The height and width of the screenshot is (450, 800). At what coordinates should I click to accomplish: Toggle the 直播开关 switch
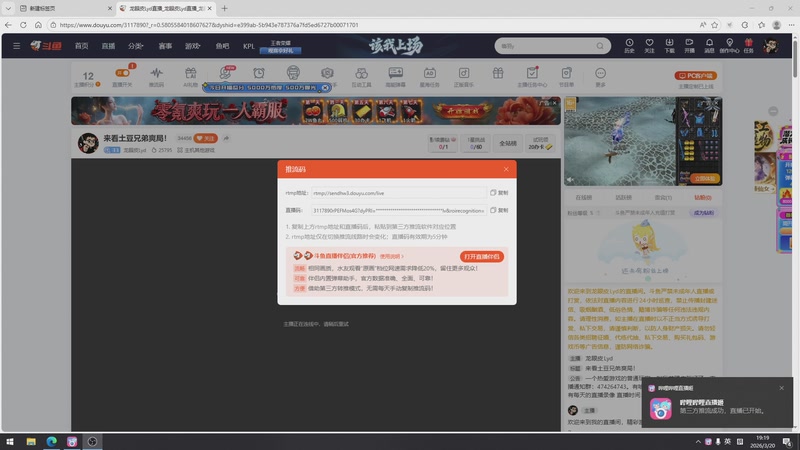(122, 73)
